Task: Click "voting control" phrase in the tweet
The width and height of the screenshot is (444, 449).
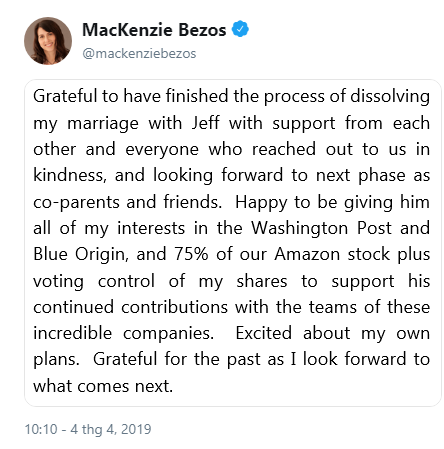Action: click(x=94, y=281)
